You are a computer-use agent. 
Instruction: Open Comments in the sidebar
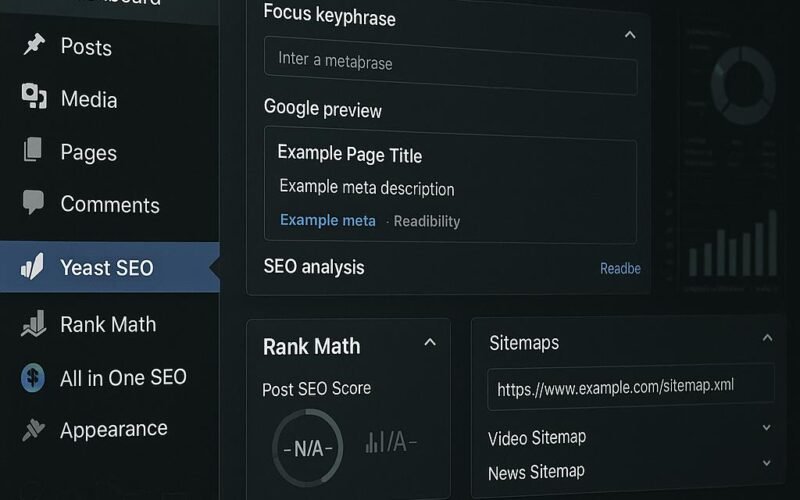tap(110, 204)
